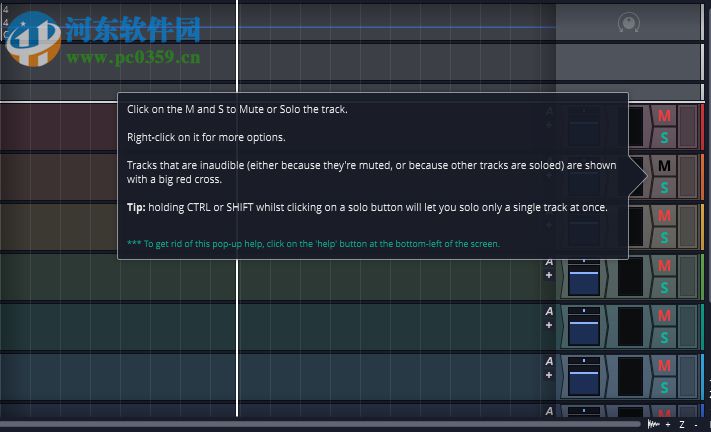This screenshot has width=711, height=432.
Task: Click the empty slot beside the light blue track's M/S
Action: click(x=687, y=376)
